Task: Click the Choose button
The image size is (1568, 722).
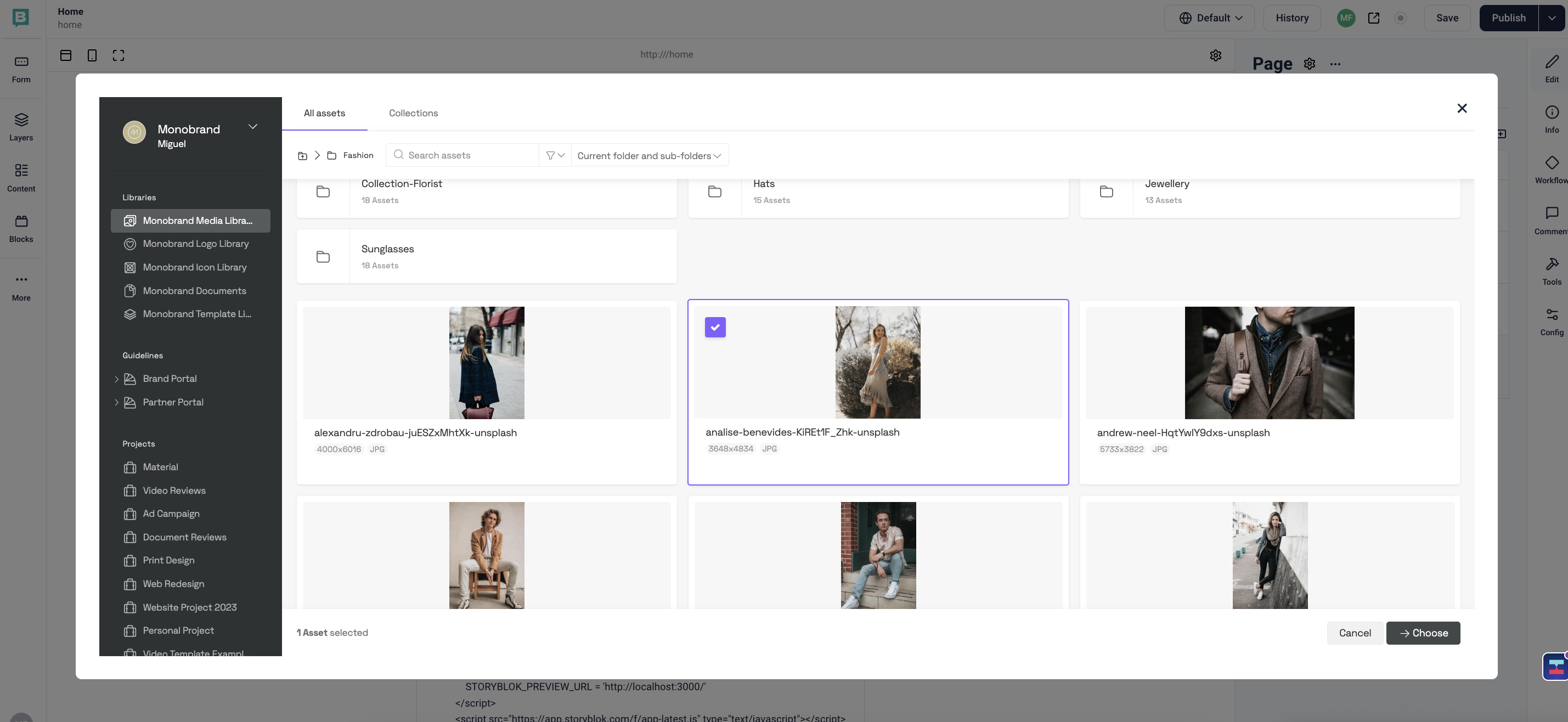Action: pyautogui.click(x=1423, y=633)
